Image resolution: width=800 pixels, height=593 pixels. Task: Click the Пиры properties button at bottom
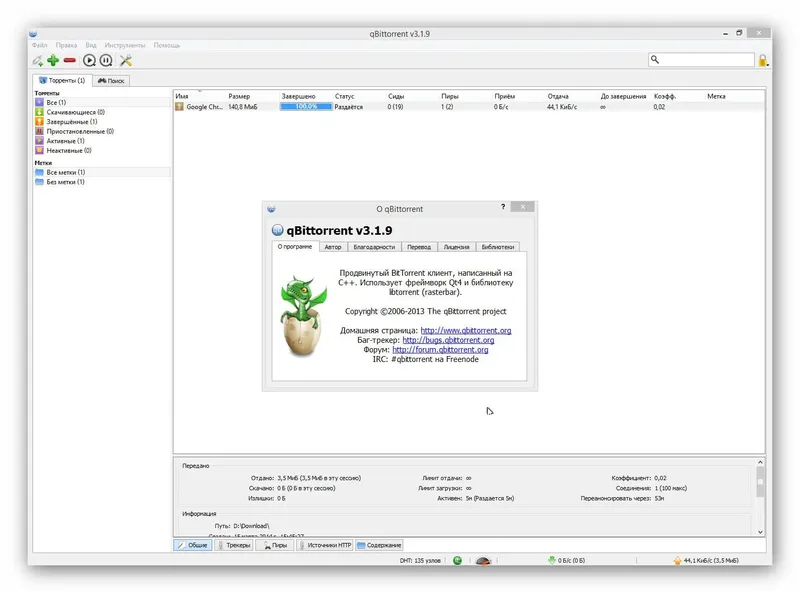coord(275,545)
